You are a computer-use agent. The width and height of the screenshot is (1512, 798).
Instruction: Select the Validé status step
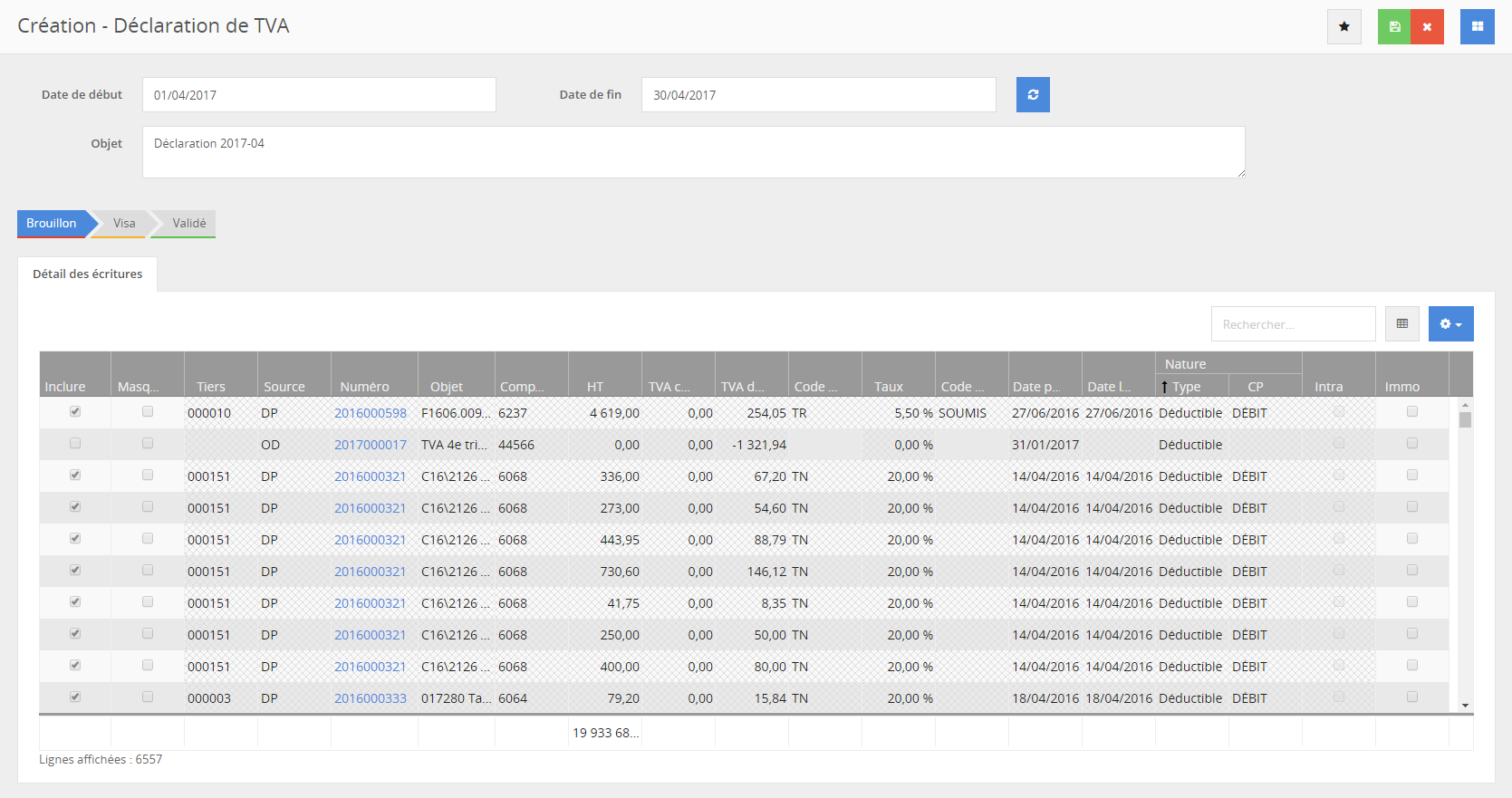tap(188, 224)
